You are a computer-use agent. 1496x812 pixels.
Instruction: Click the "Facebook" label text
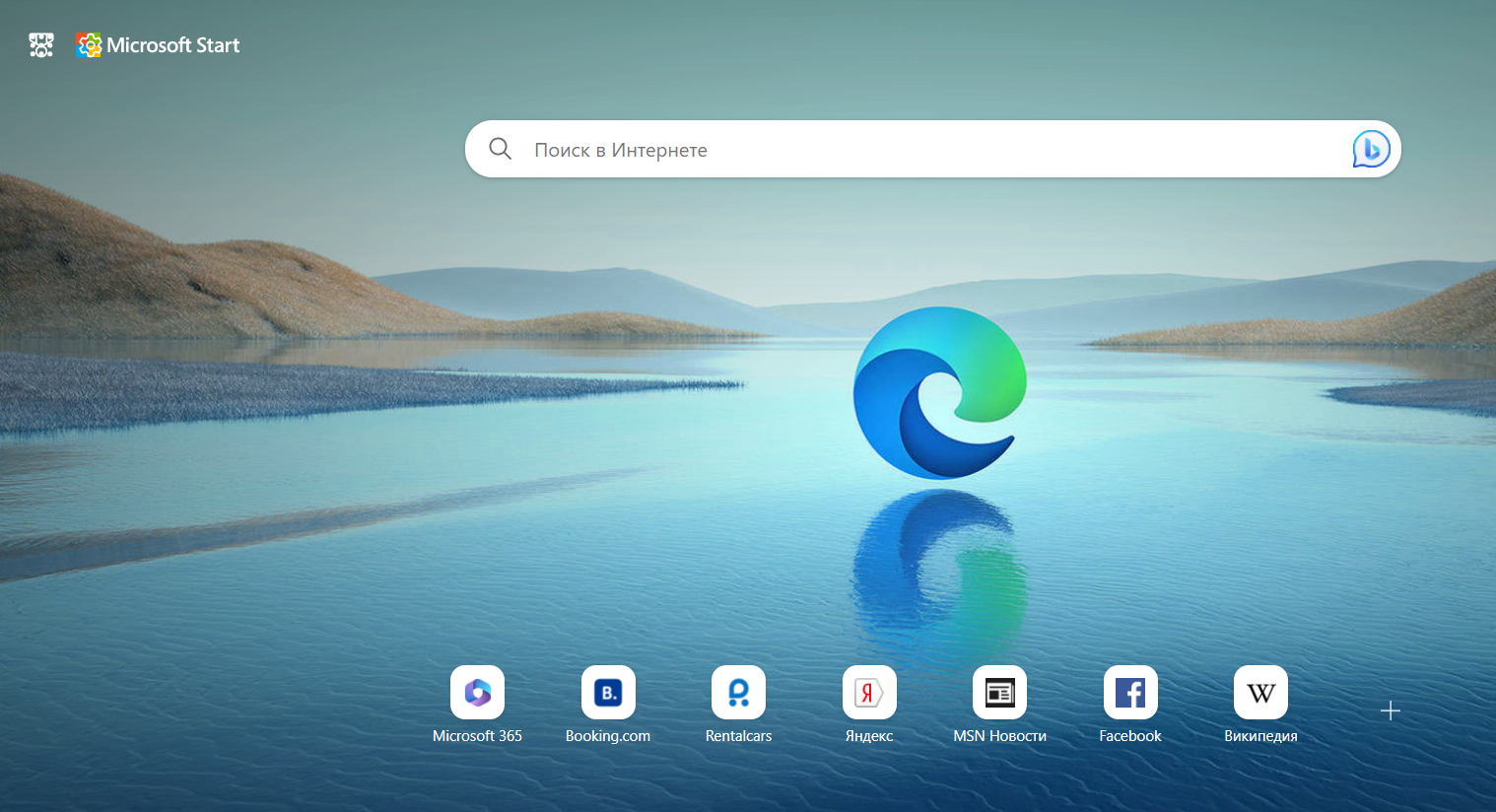[x=1130, y=736]
